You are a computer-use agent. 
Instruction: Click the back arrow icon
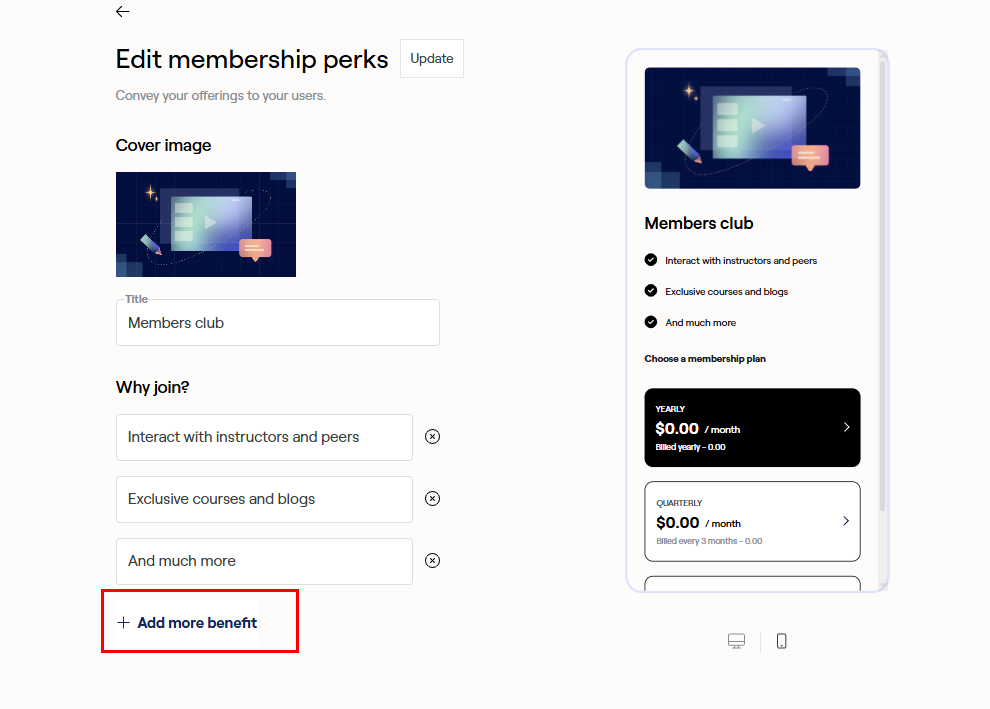(122, 12)
